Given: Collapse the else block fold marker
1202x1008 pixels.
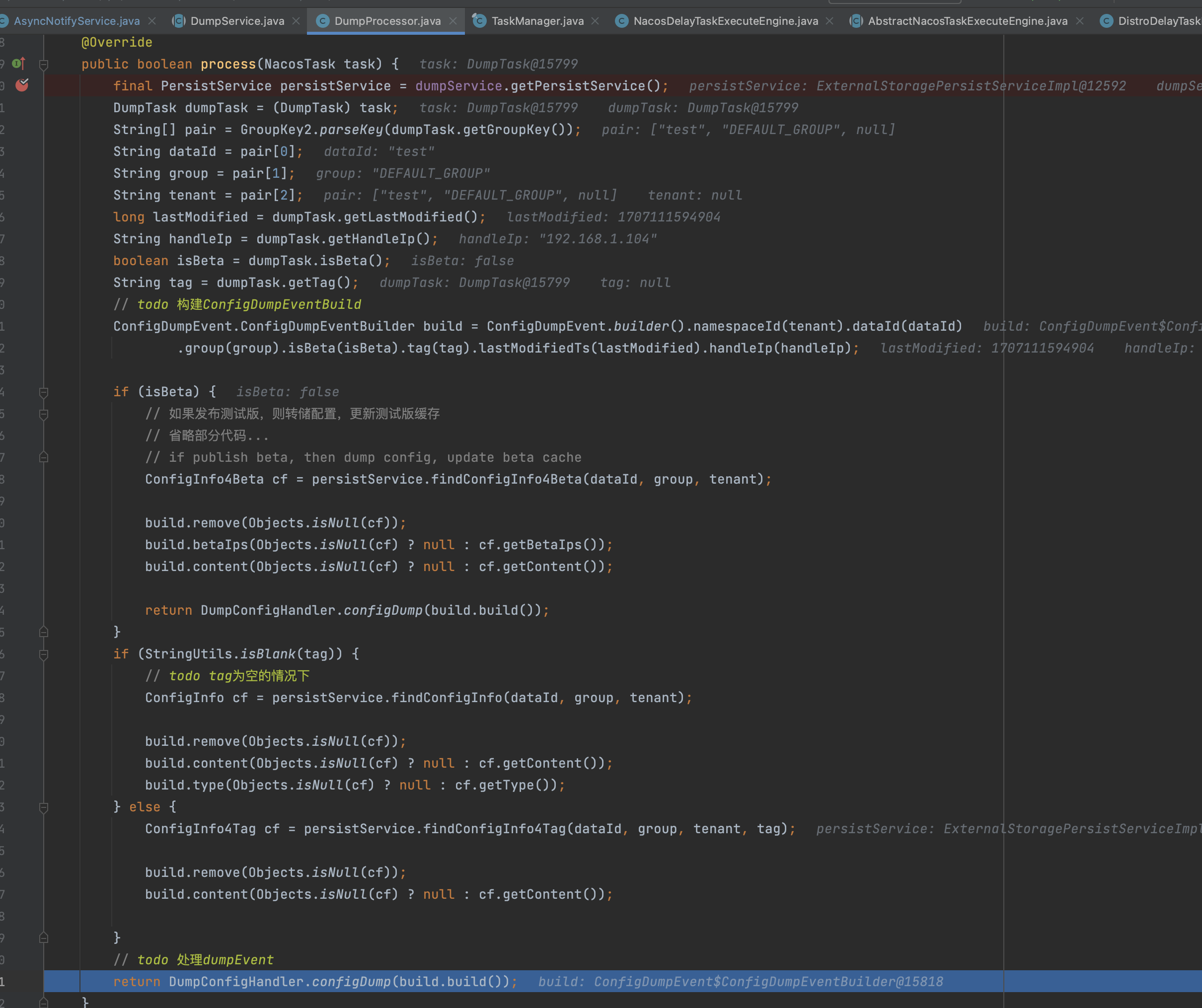Looking at the screenshot, I should click(x=44, y=807).
